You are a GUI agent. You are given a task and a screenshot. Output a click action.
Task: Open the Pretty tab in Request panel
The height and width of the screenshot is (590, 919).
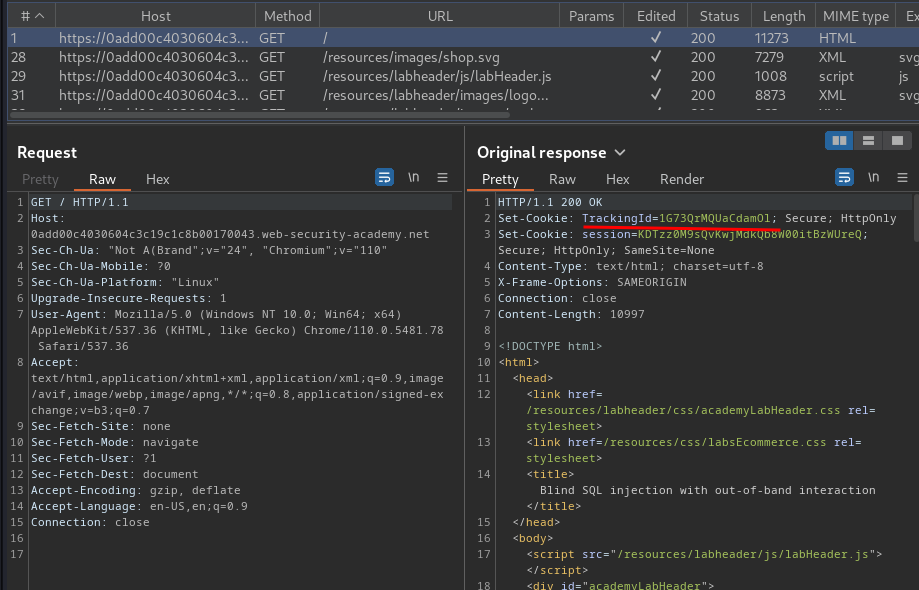pos(40,179)
